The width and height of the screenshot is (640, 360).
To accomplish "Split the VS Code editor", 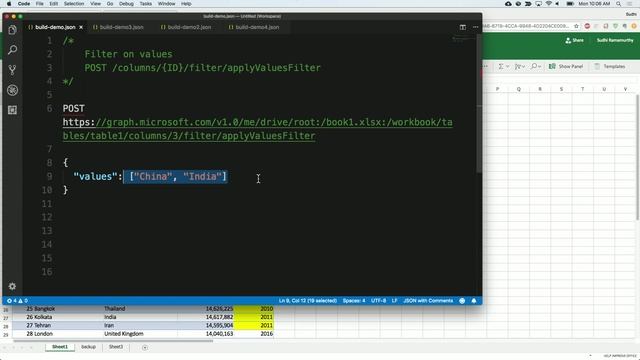I will click(x=462, y=27).
